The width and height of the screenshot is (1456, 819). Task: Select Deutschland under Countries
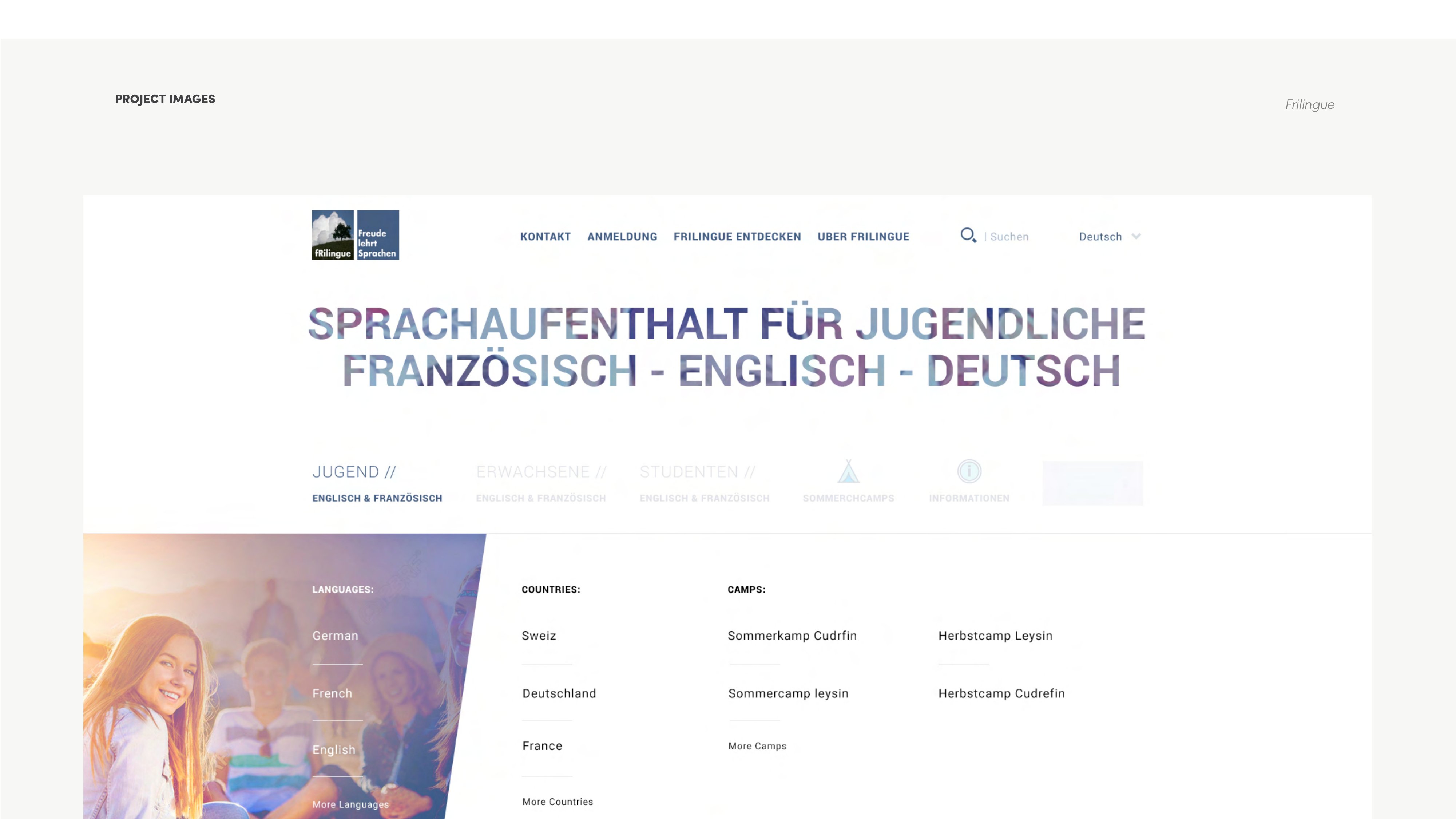click(x=559, y=693)
